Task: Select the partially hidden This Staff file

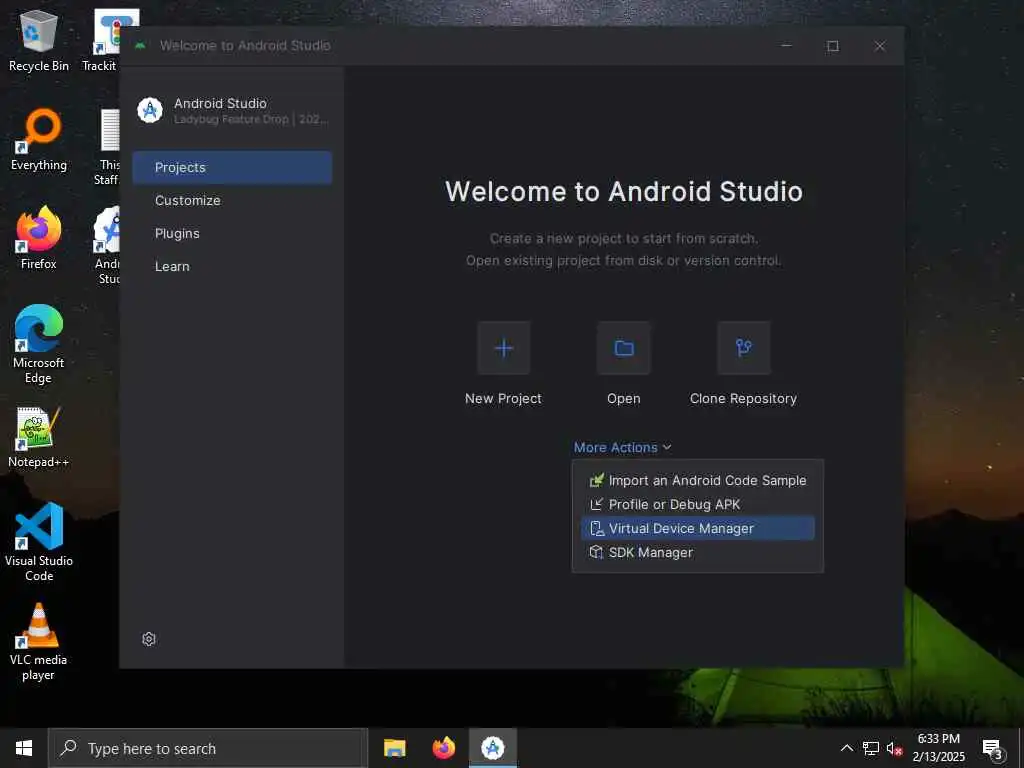Action: 107,147
